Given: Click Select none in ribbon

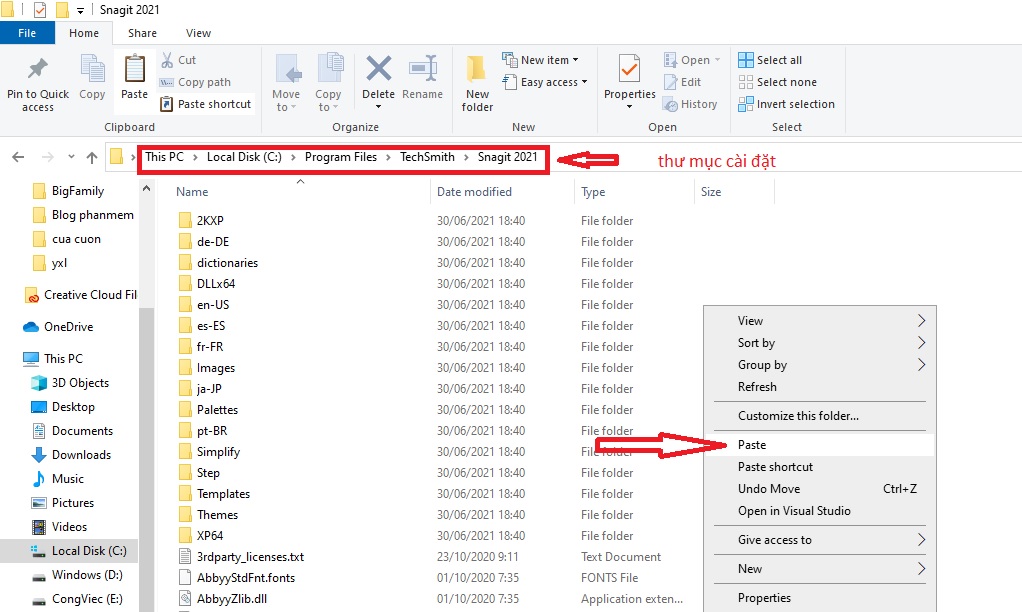Looking at the screenshot, I should coord(778,82).
